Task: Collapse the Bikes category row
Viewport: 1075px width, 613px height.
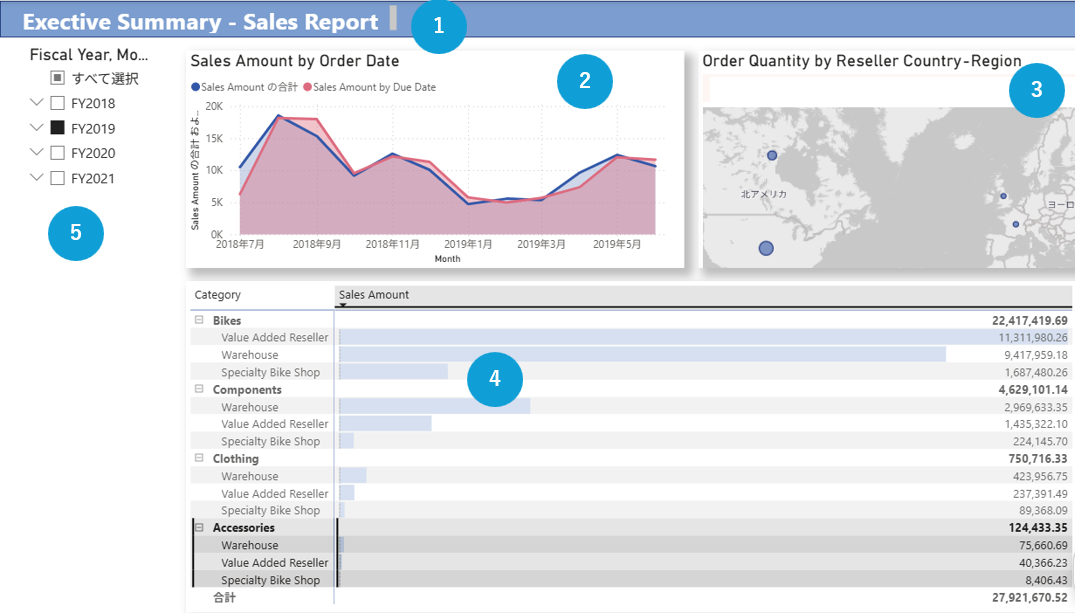Action: coord(200,320)
